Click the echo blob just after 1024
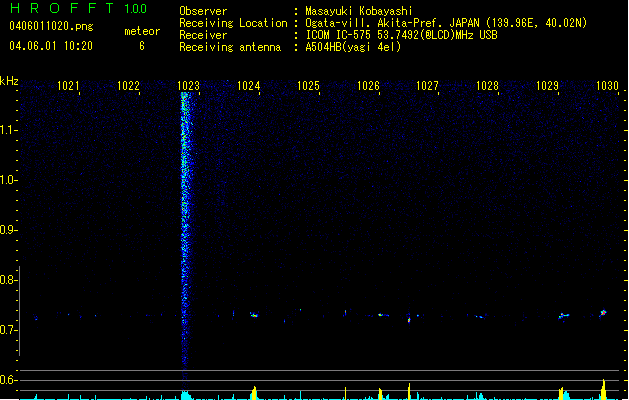The width and height of the screenshot is (629, 400). coord(254,315)
